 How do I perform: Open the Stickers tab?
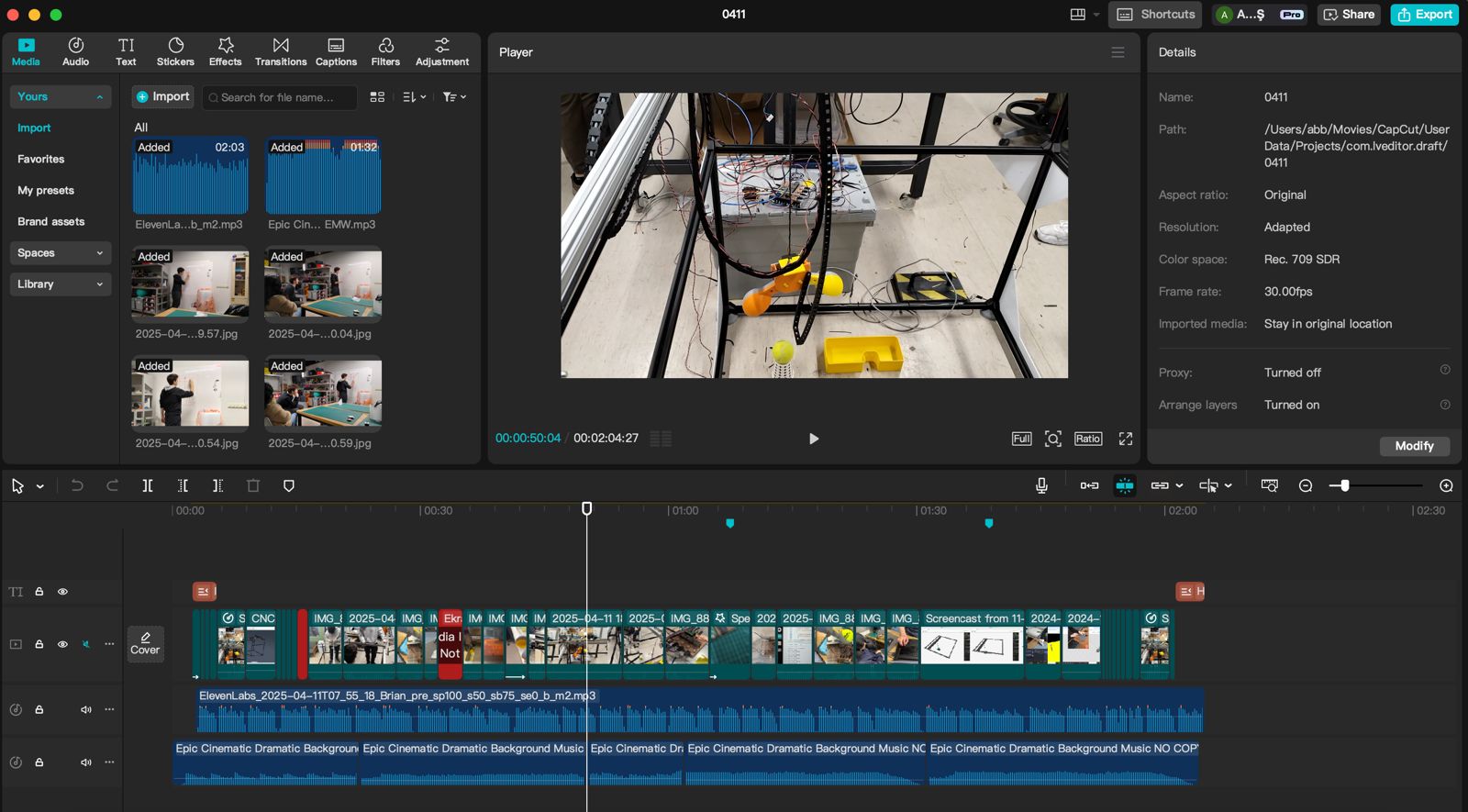click(x=175, y=51)
